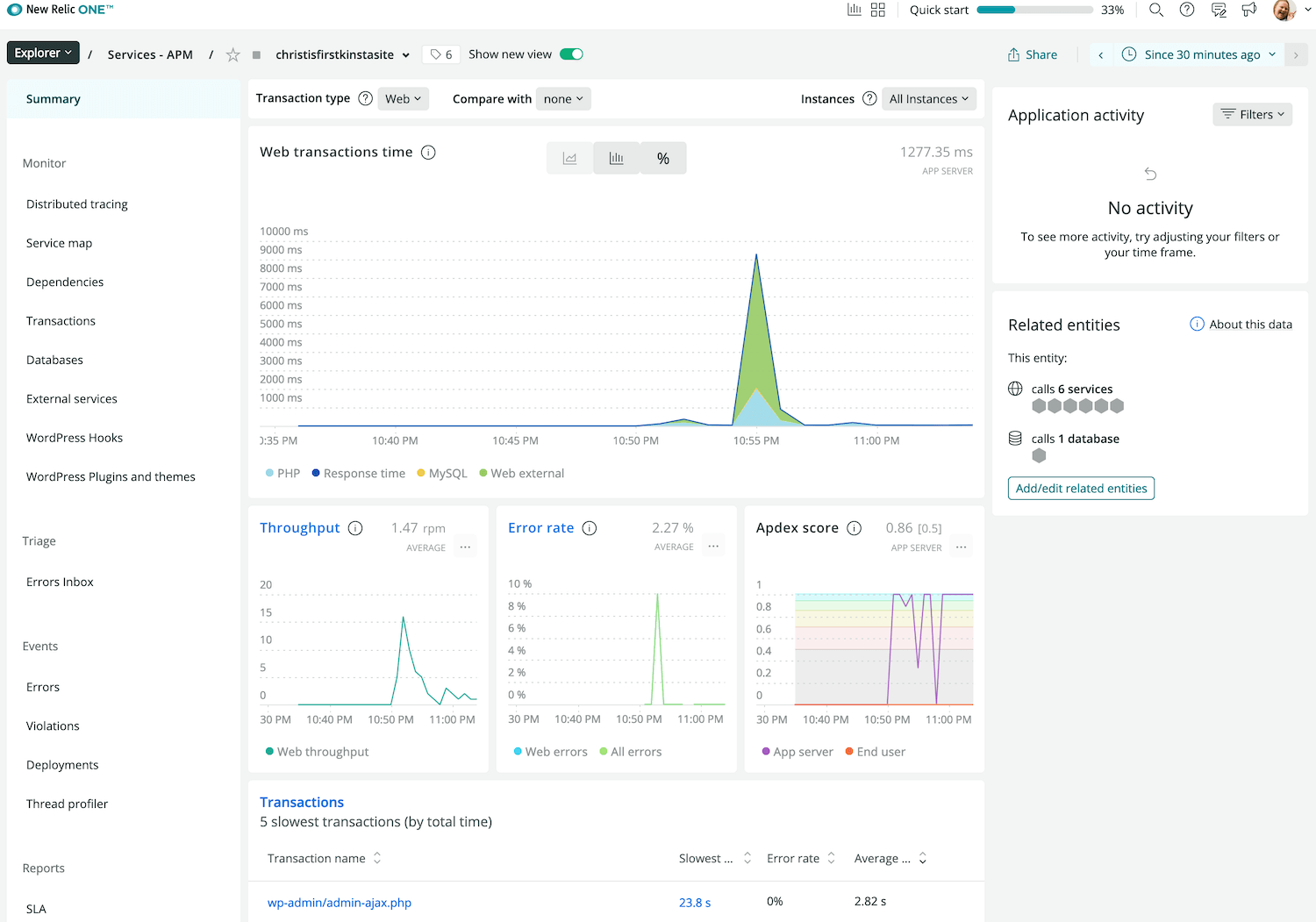Favorite the service with the star icon

point(233,54)
